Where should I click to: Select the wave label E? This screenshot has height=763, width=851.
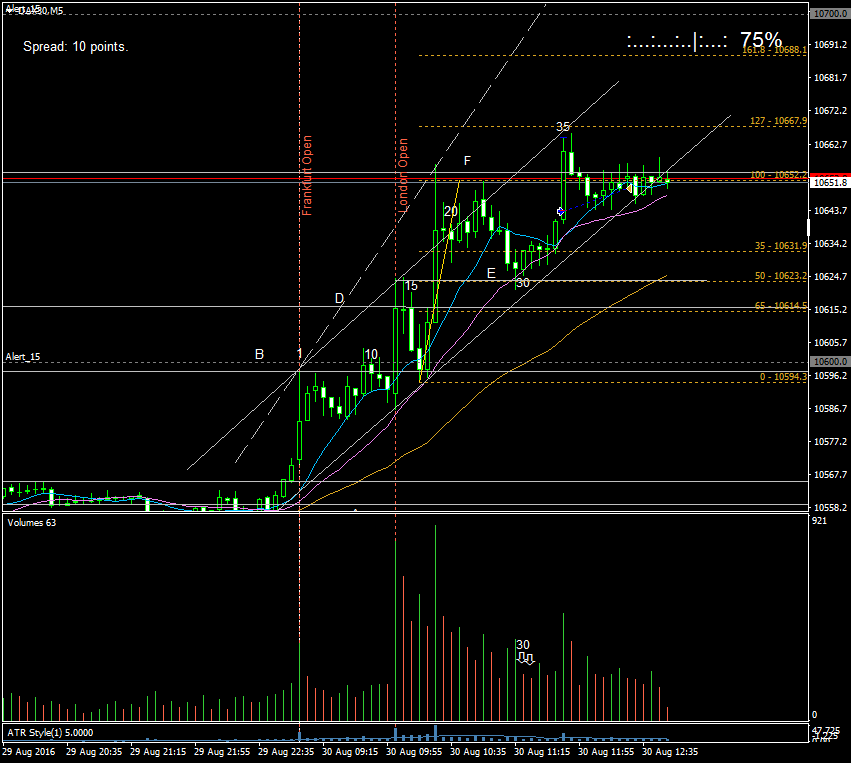[x=490, y=273]
